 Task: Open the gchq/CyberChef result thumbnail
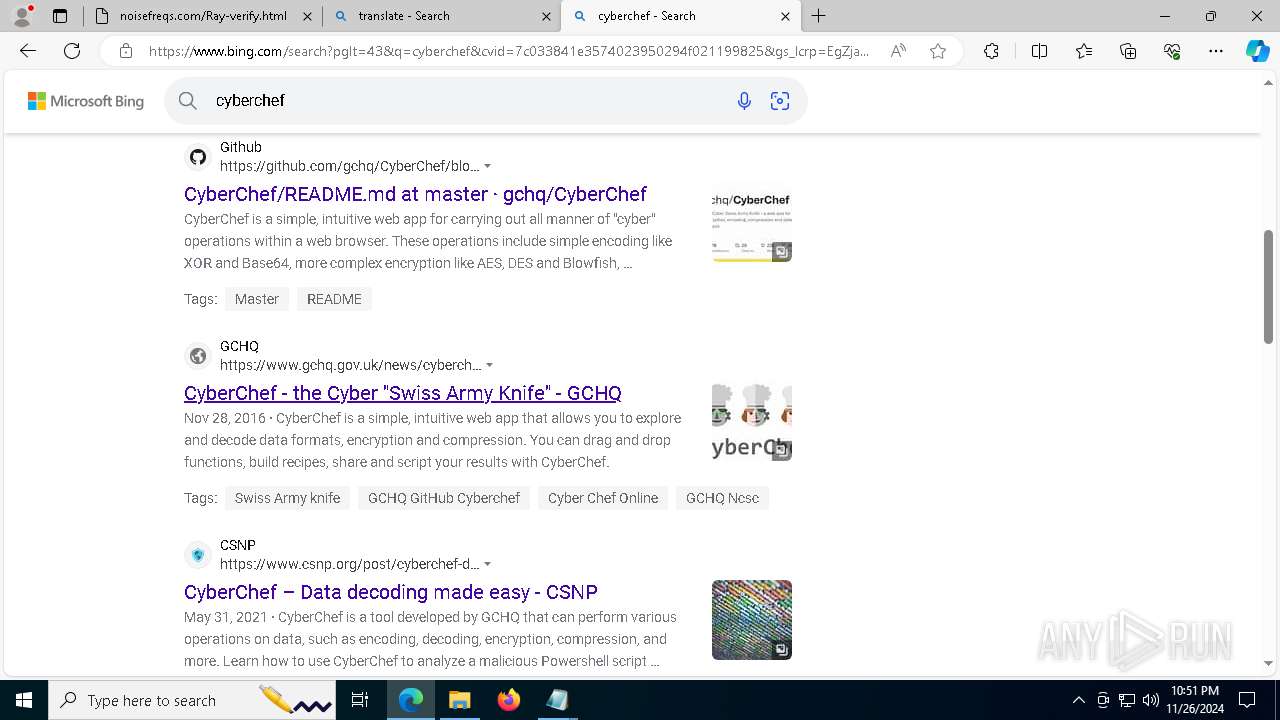coord(752,222)
